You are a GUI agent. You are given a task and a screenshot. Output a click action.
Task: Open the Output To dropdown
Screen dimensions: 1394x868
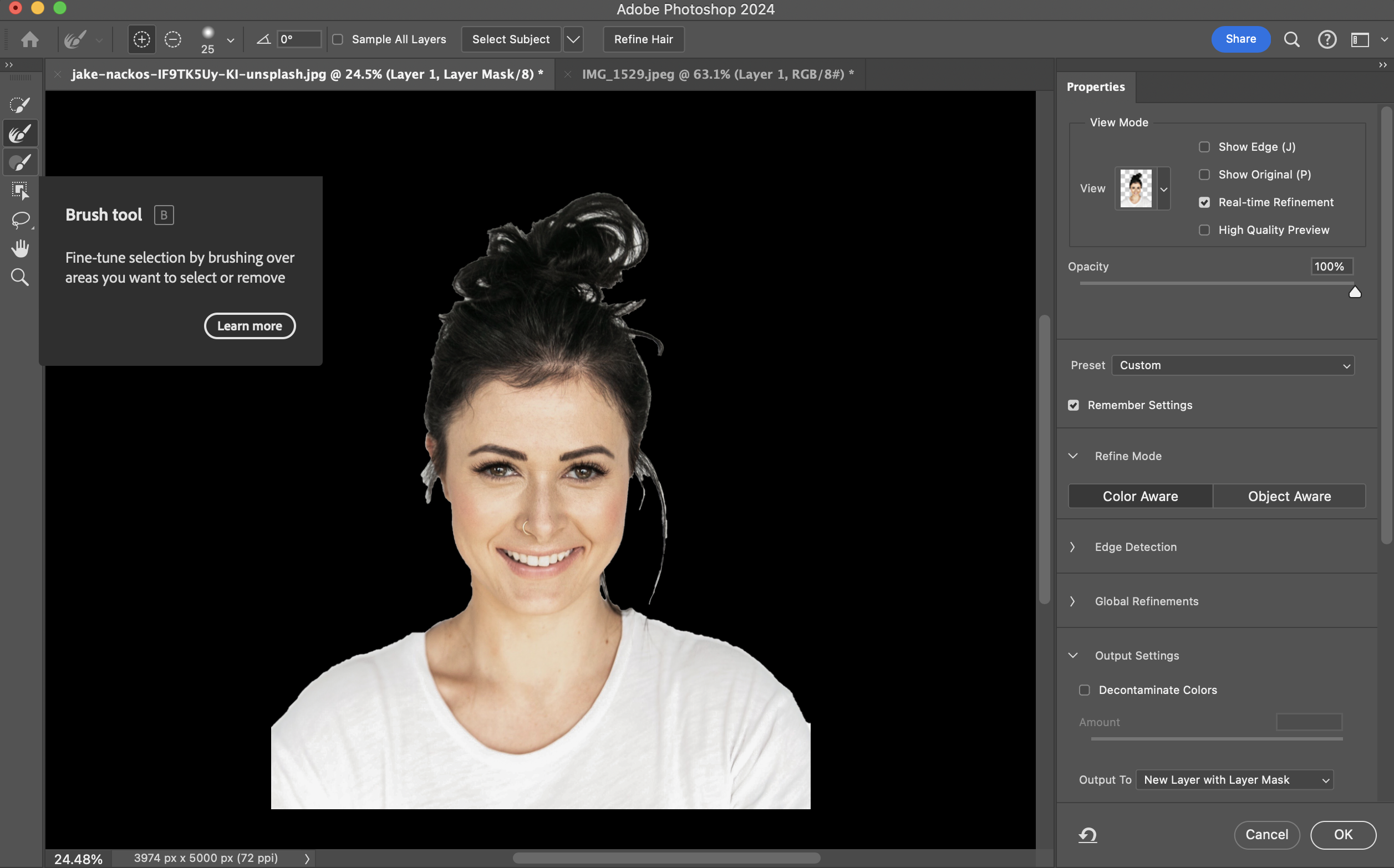point(1234,779)
